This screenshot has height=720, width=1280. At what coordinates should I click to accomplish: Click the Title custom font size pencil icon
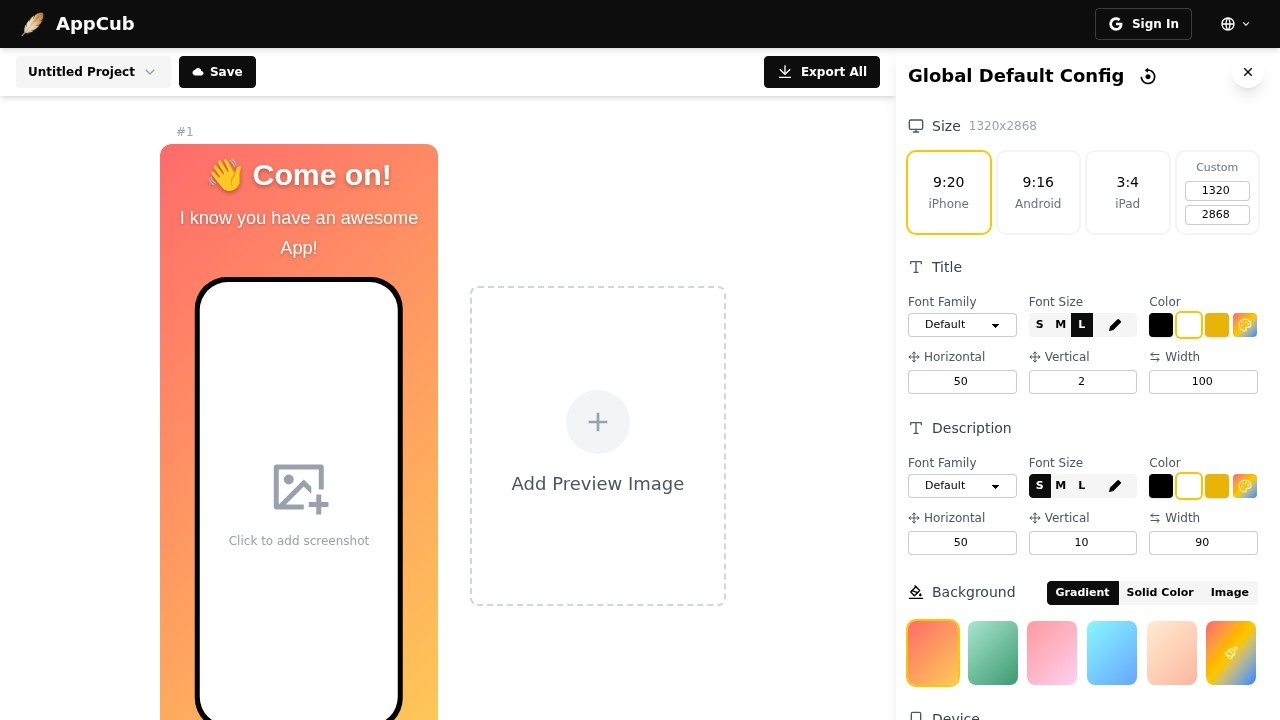(x=1115, y=325)
